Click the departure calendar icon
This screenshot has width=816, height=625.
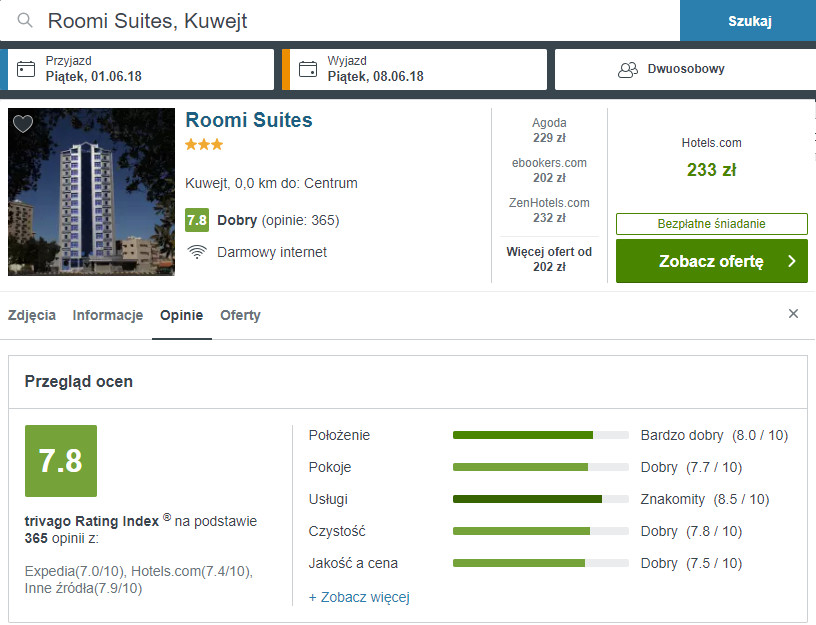point(308,69)
